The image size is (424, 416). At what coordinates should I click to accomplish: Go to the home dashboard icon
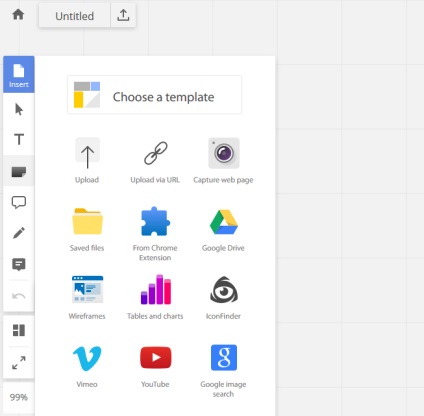18,15
